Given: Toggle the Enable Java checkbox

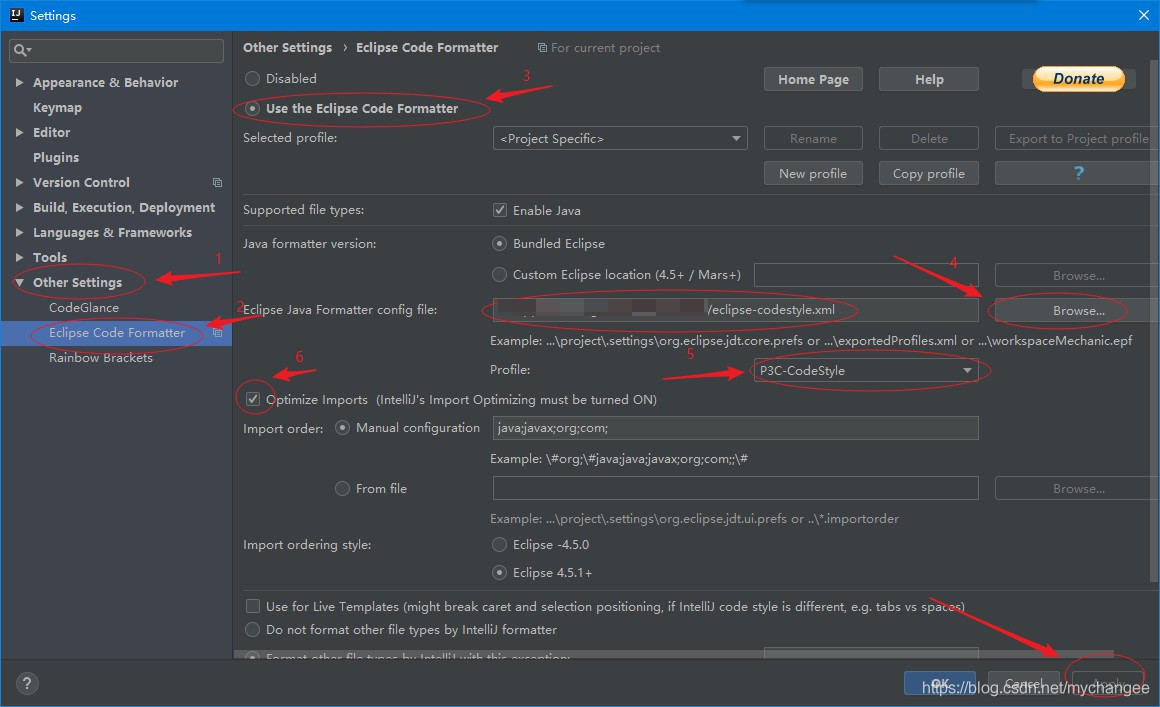Looking at the screenshot, I should pos(500,211).
